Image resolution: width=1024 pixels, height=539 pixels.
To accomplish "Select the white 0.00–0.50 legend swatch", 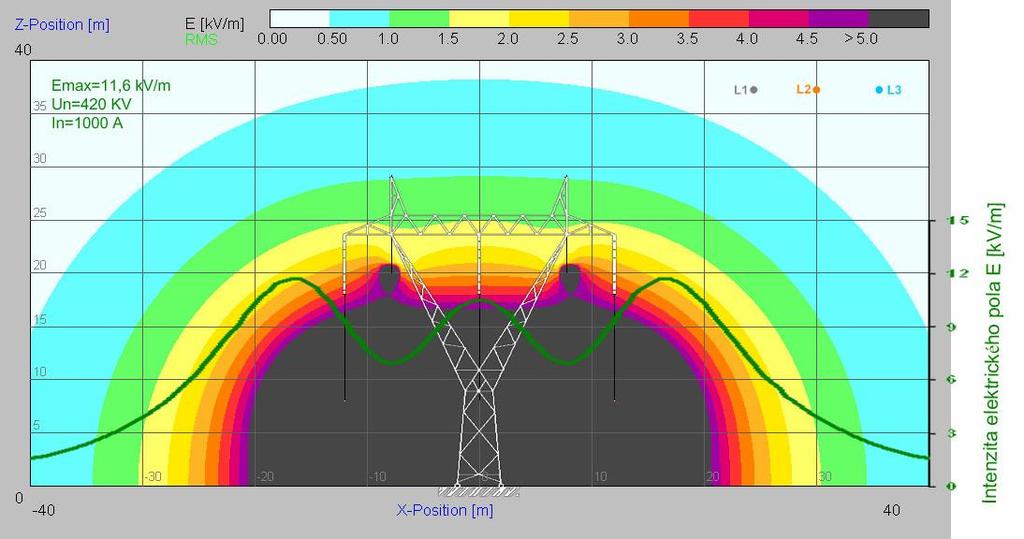I will 300,18.
